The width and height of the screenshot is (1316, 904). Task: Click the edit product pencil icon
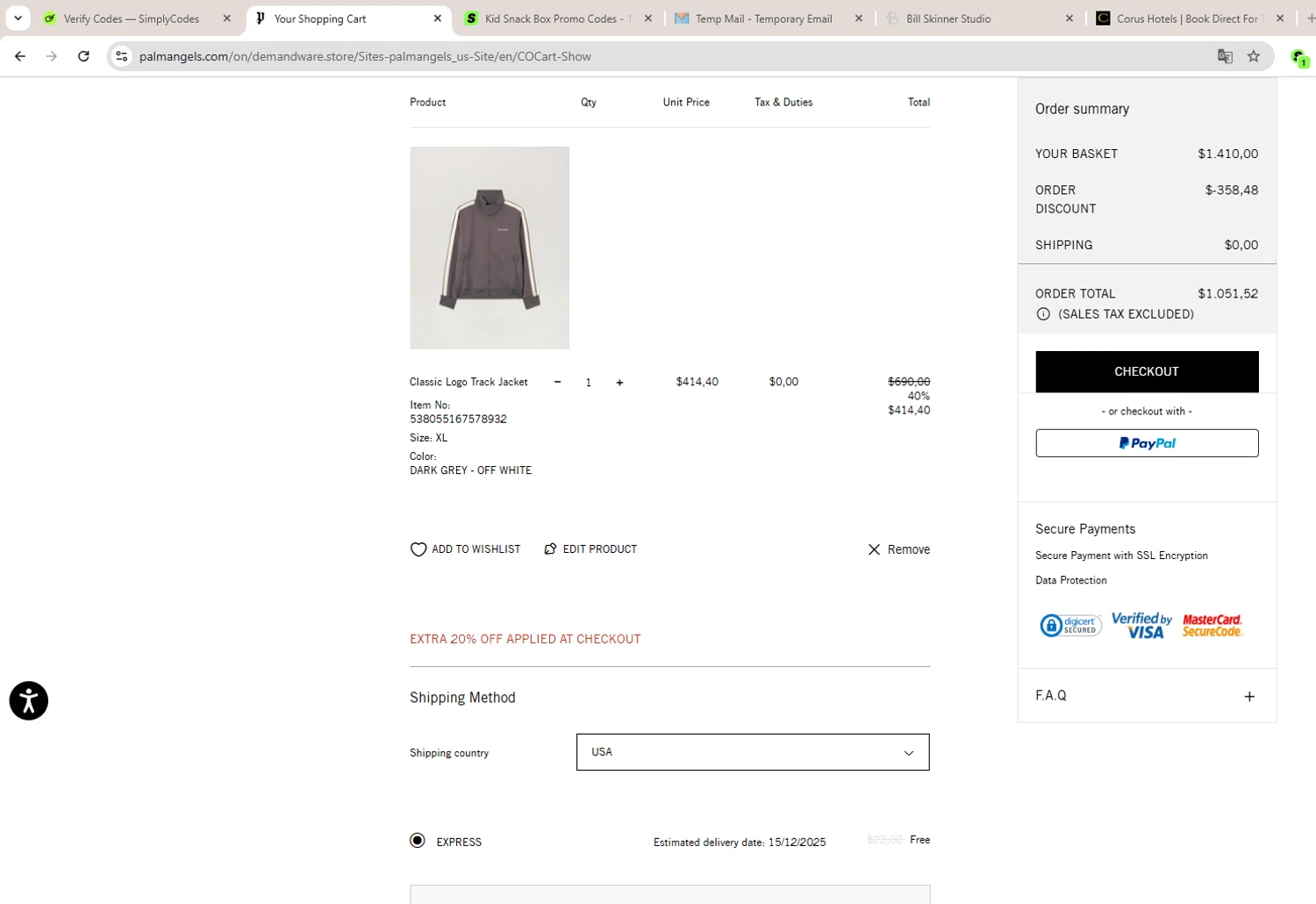tap(550, 549)
